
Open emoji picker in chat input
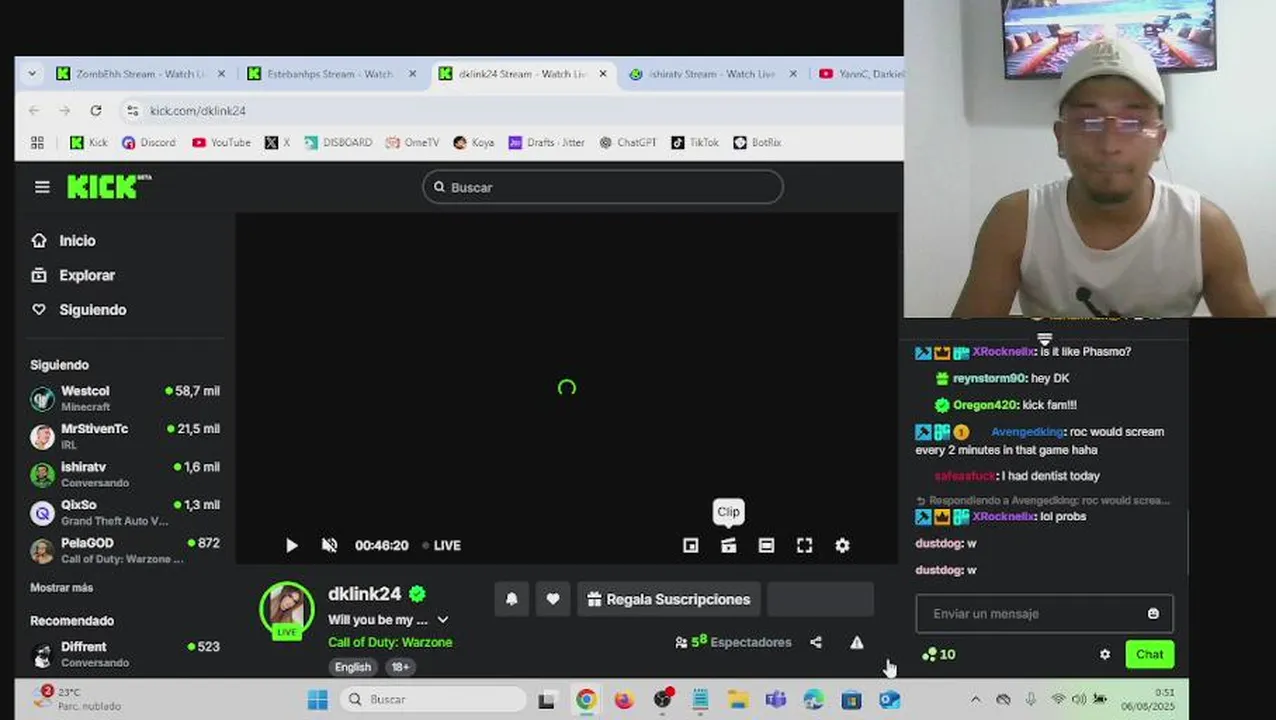click(1153, 614)
